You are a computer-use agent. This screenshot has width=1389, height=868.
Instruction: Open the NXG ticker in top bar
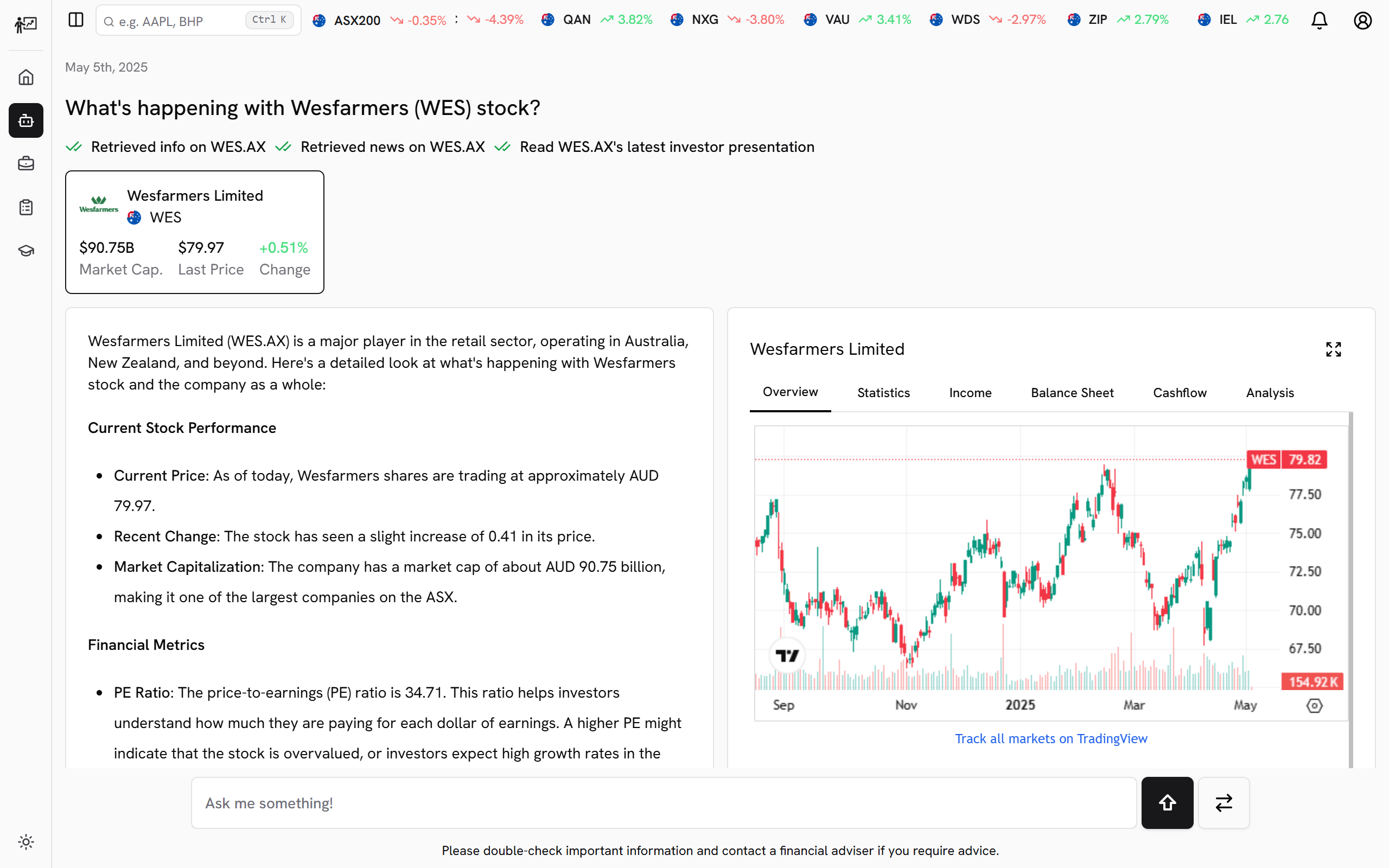click(x=727, y=20)
